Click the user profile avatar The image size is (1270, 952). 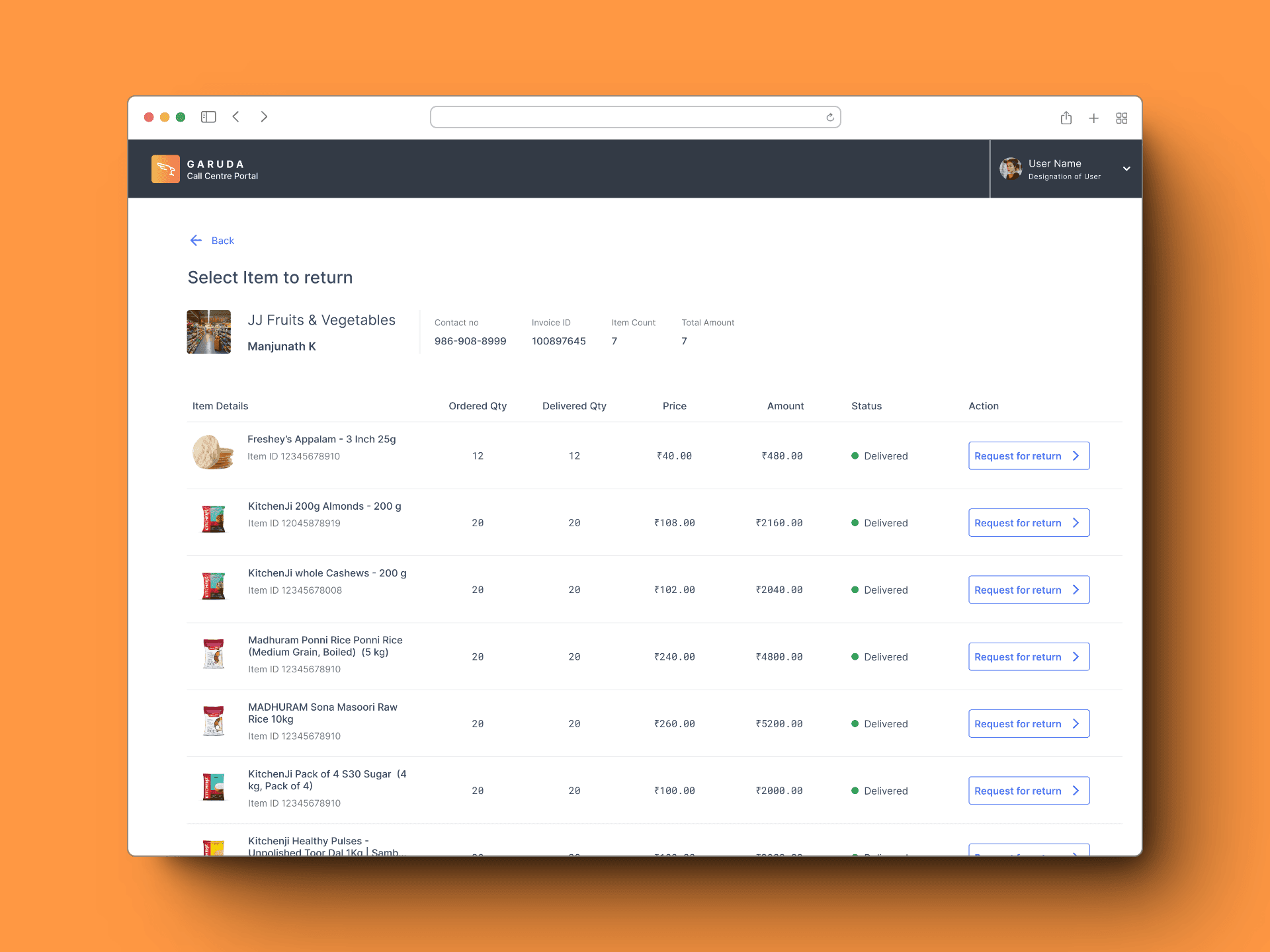[1010, 169]
